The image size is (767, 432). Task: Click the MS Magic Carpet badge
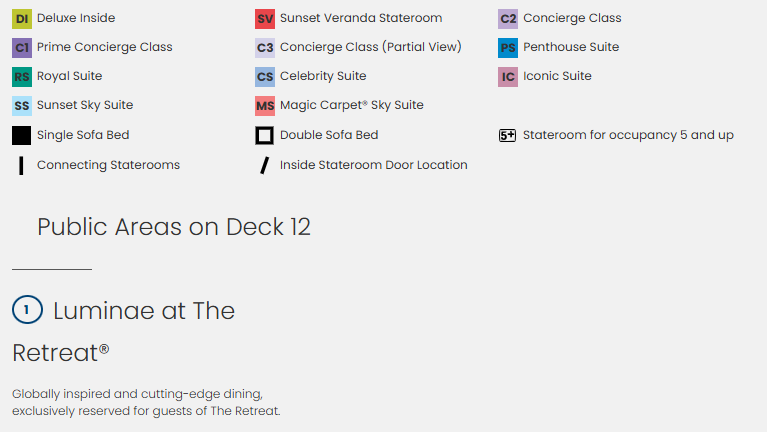click(x=265, y=105)
